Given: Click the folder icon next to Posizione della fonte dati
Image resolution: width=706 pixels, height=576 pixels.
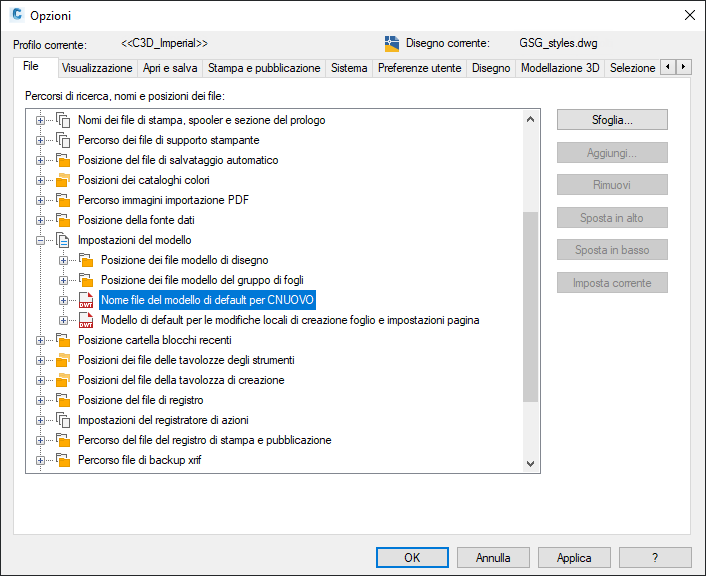Looking at the screenshot, I should (63, 220).
